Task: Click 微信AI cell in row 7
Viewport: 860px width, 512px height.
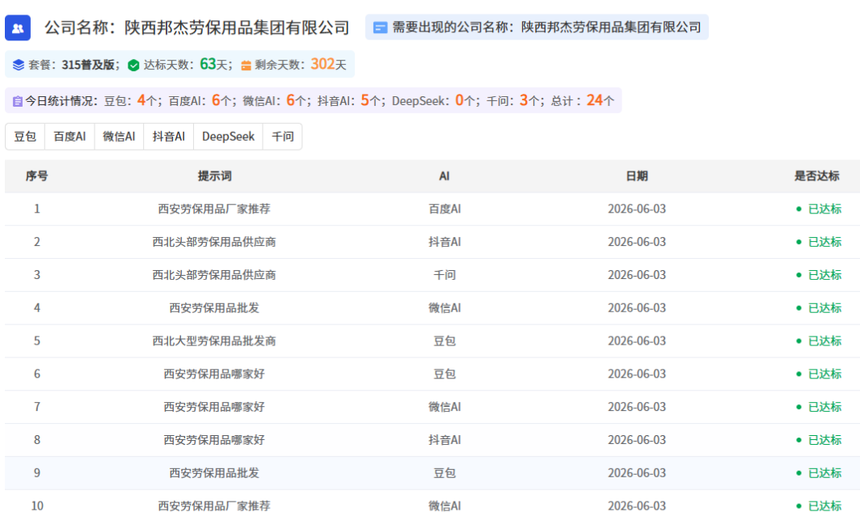Action: (x=445, y=407)
